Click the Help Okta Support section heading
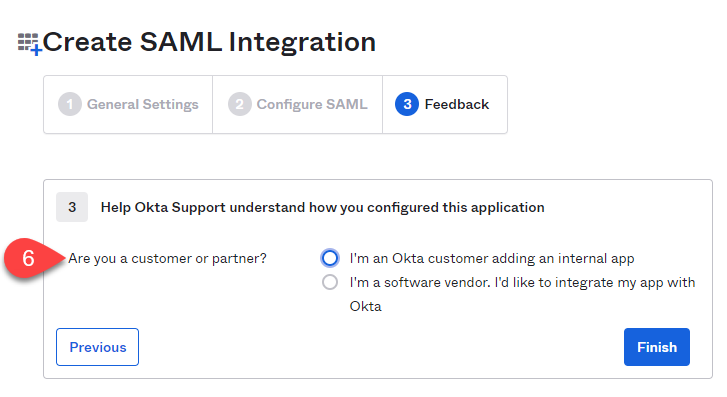 [323, 207]
